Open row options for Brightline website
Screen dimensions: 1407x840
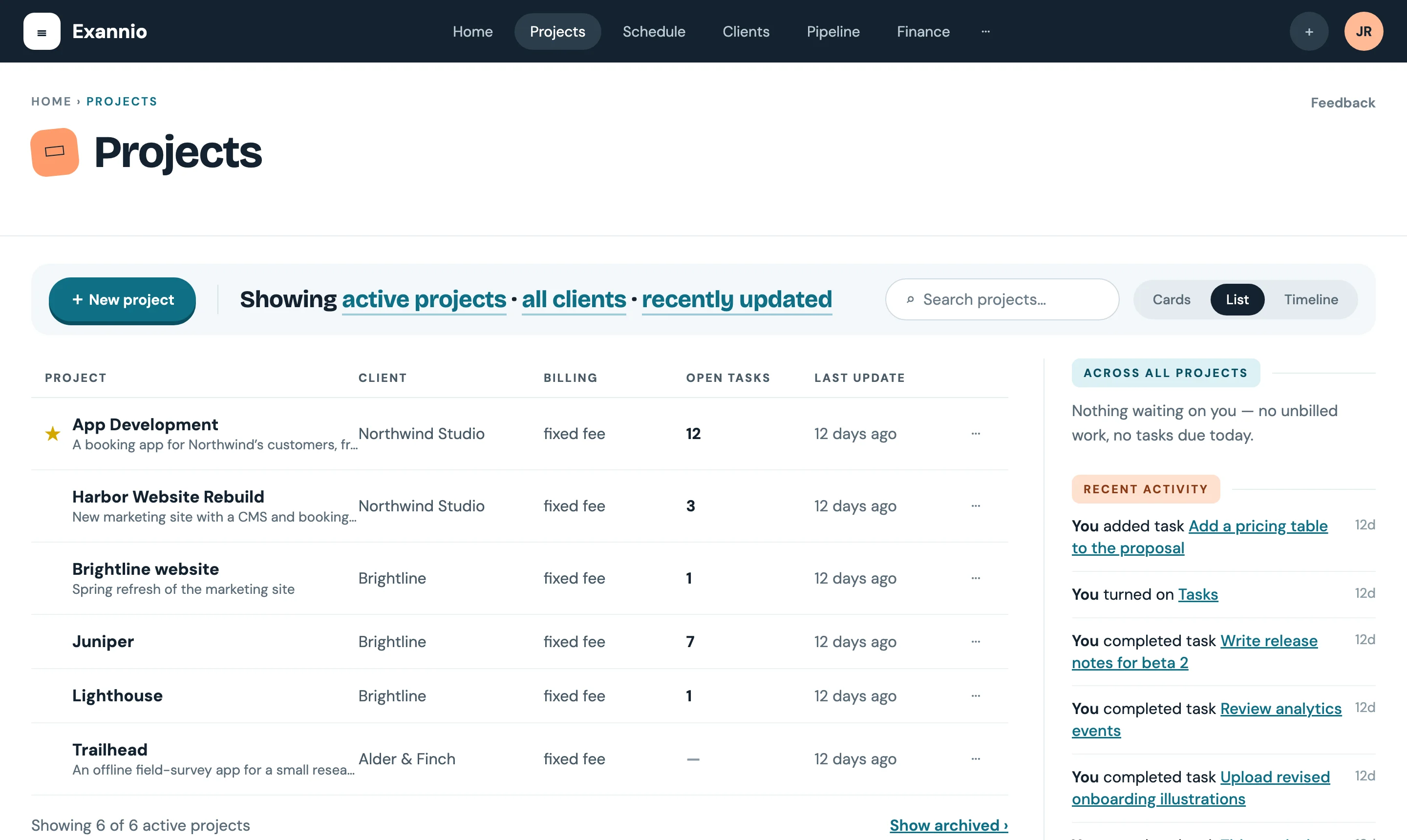tap(976, 578)
